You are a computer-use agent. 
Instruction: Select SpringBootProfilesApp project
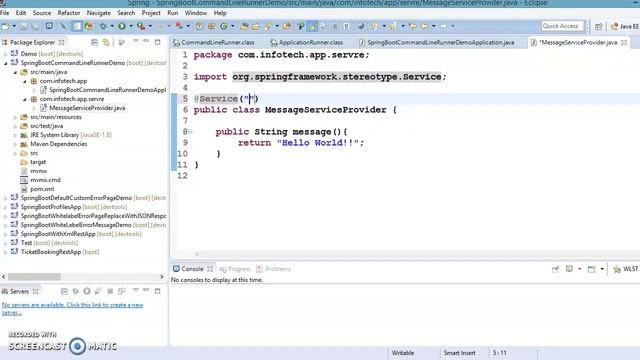tap(73, 207)
